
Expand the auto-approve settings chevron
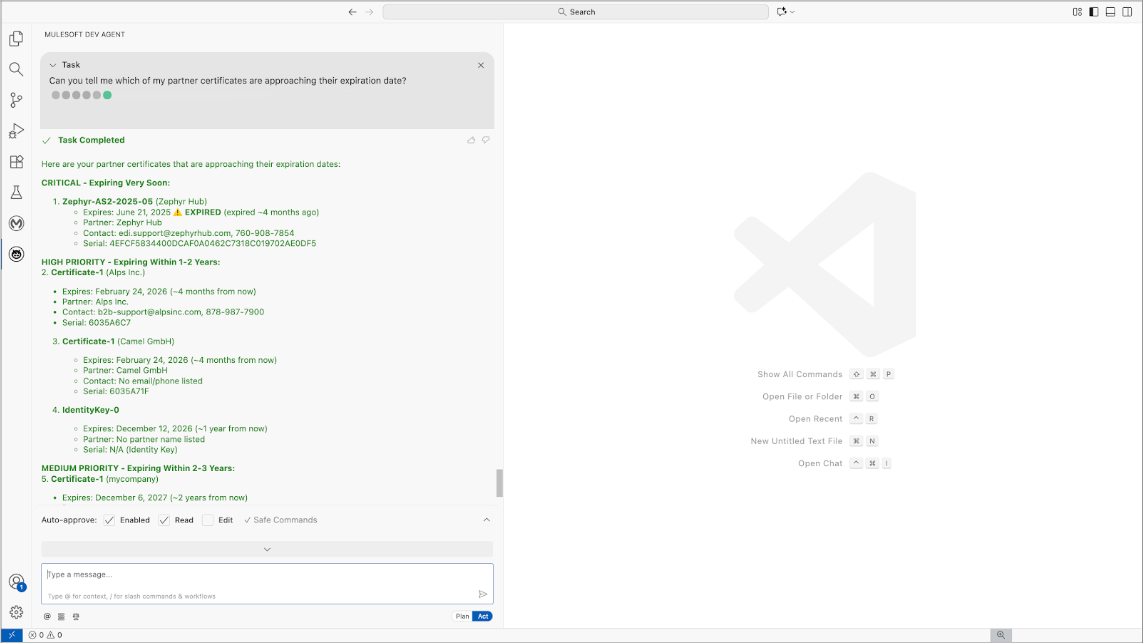[487, 520]
